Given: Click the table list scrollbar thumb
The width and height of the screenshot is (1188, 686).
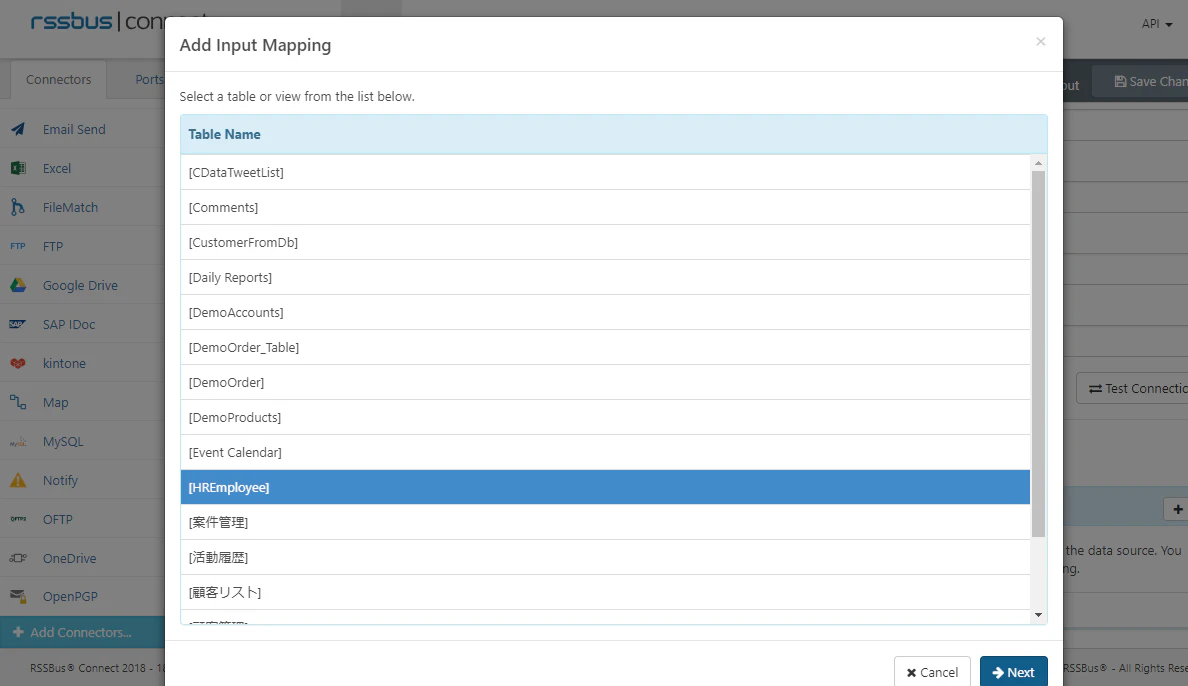Looking at the screenshot, I should point(1039,353).
